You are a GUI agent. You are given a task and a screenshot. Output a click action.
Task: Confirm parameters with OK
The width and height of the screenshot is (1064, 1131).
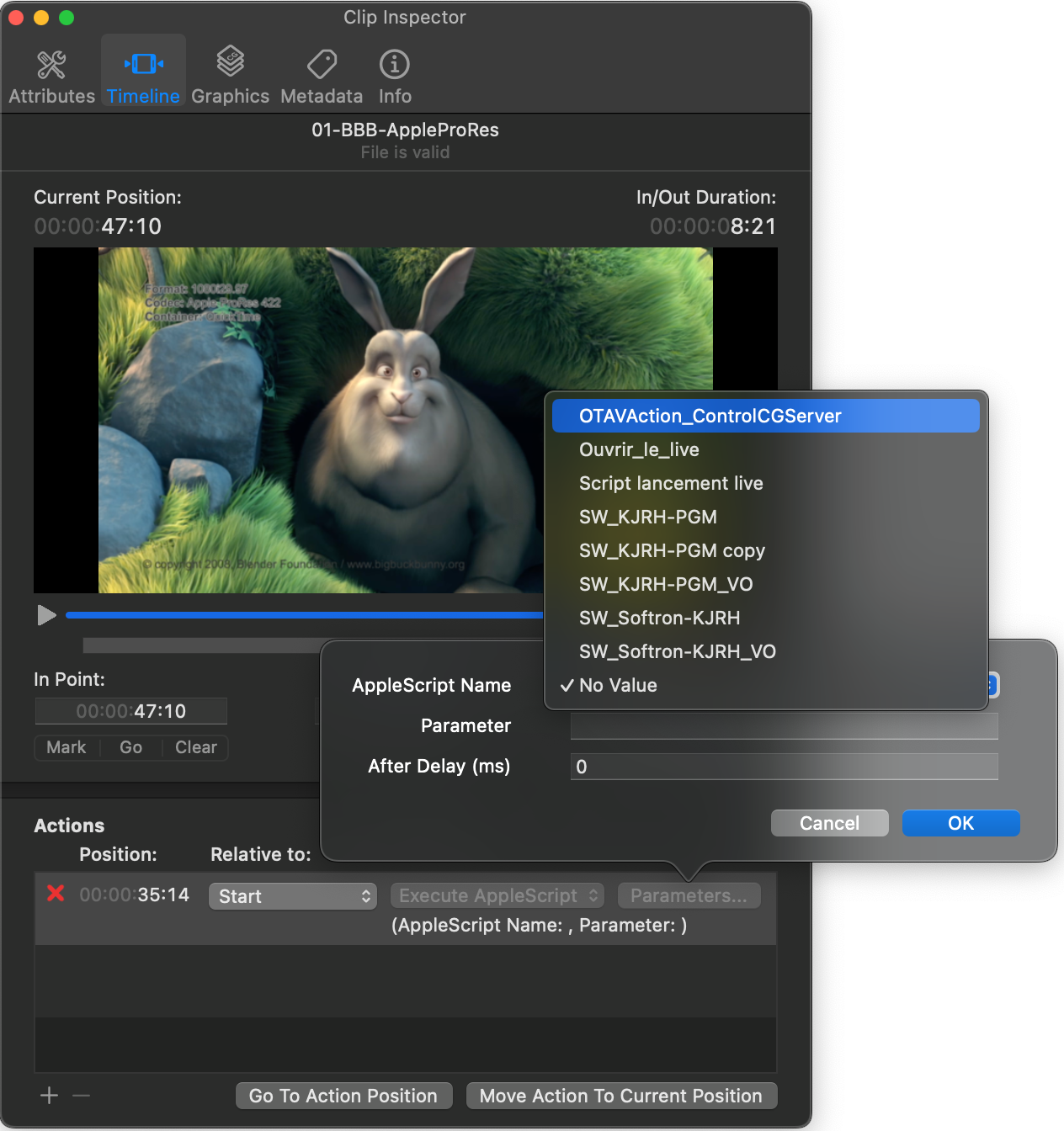pos(960,823)
